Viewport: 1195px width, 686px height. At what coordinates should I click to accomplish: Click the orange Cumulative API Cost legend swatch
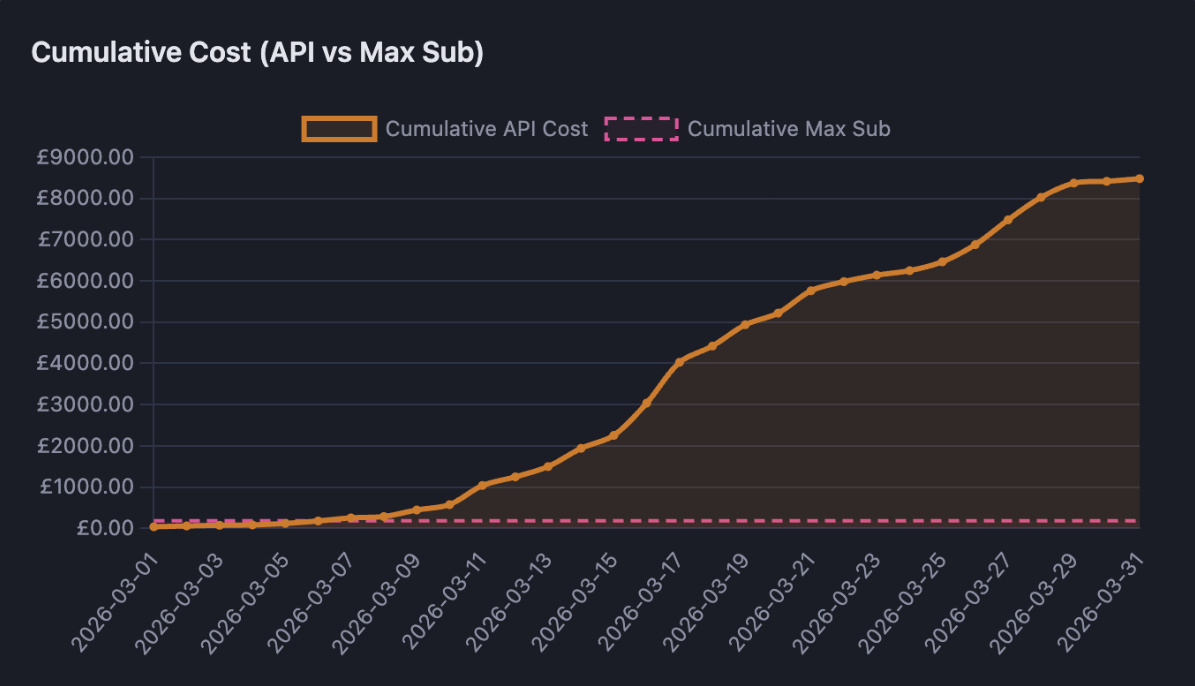pyautogui.click(x=339, y=129)
